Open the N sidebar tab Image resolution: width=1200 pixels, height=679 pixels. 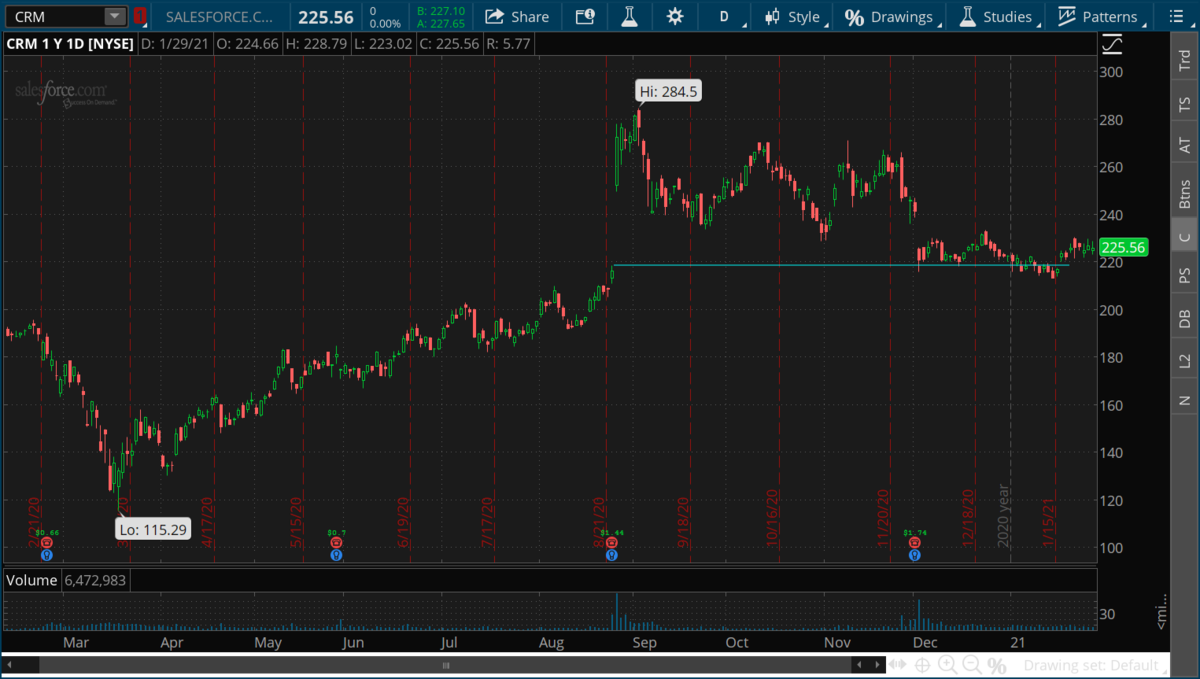(x=1185, y=401)
